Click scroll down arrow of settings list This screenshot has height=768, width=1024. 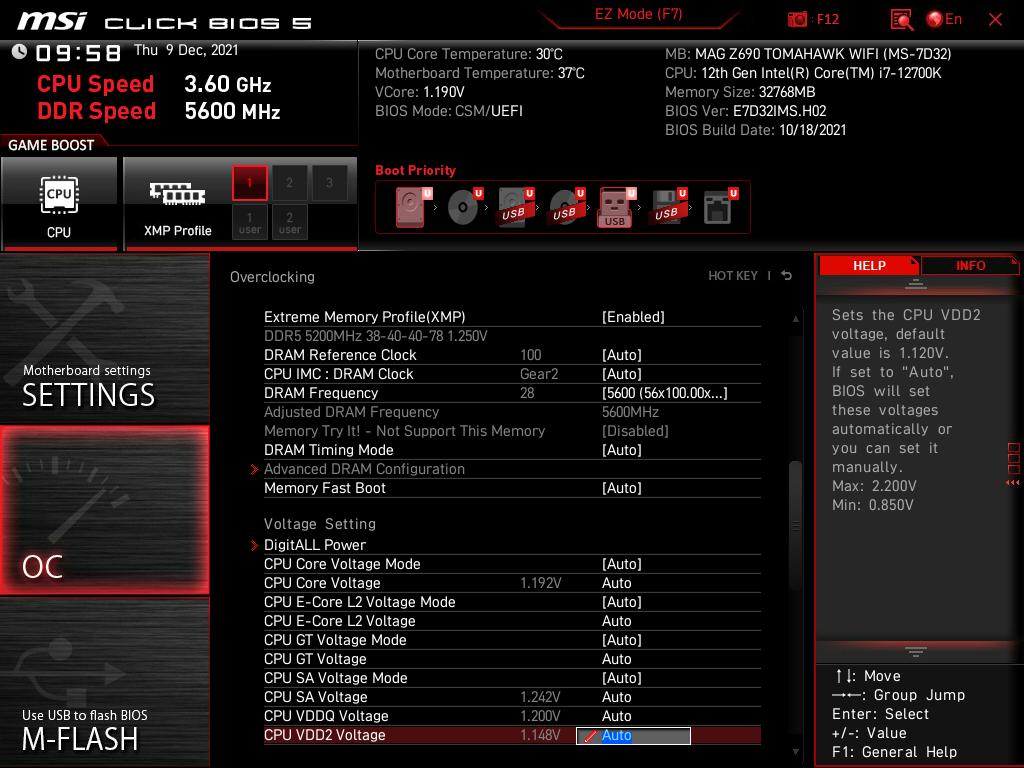coord(795,752)
